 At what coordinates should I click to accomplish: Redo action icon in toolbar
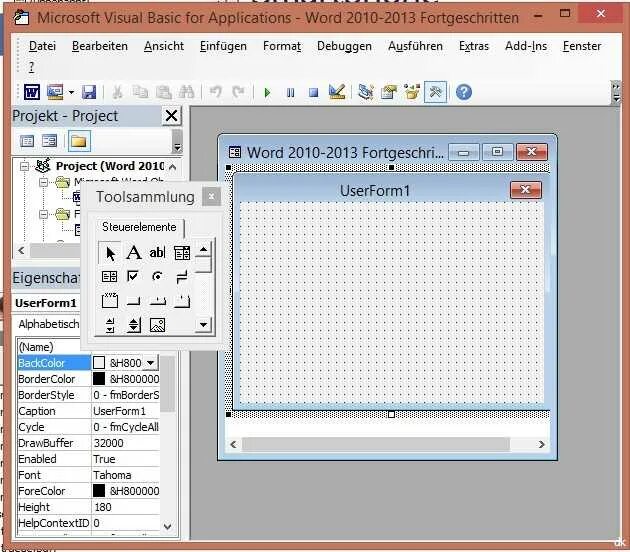pyautogui.click(x=238, y=92)
